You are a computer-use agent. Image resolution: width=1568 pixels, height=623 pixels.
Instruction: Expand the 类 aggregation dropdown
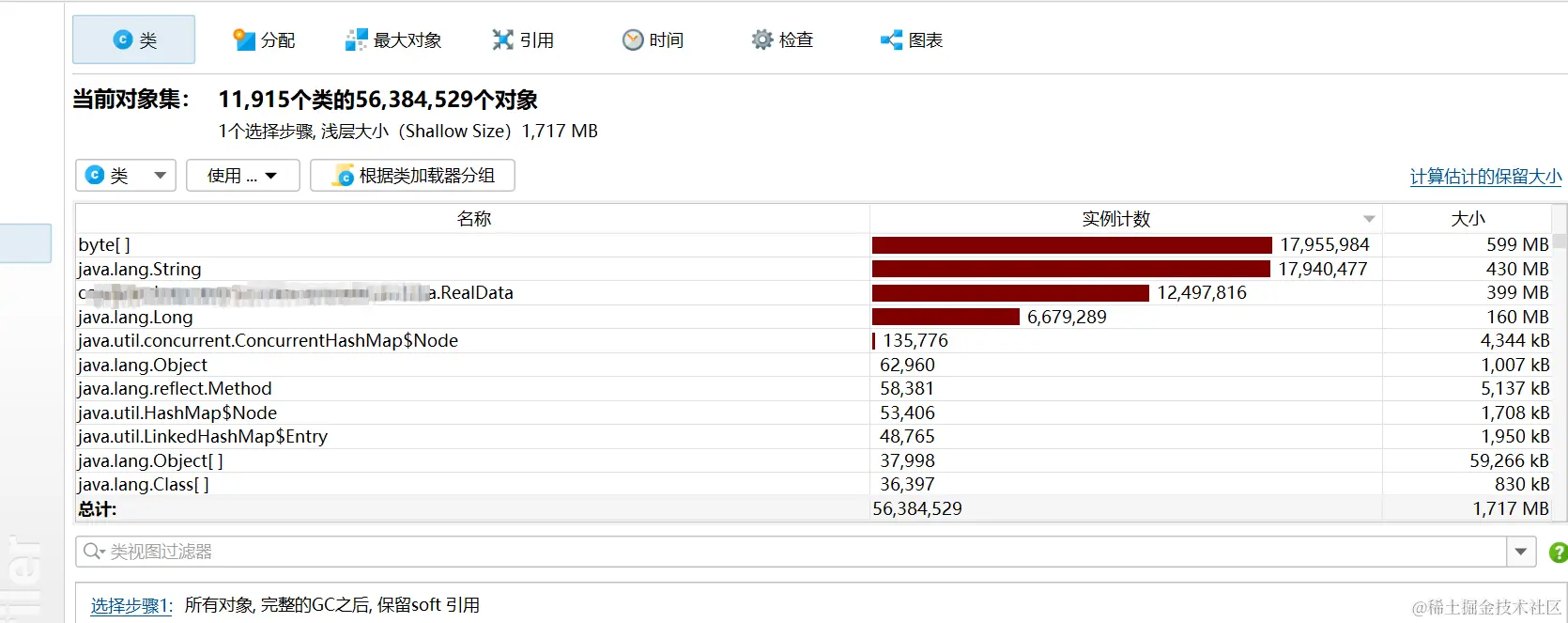[x=126, y=176]
